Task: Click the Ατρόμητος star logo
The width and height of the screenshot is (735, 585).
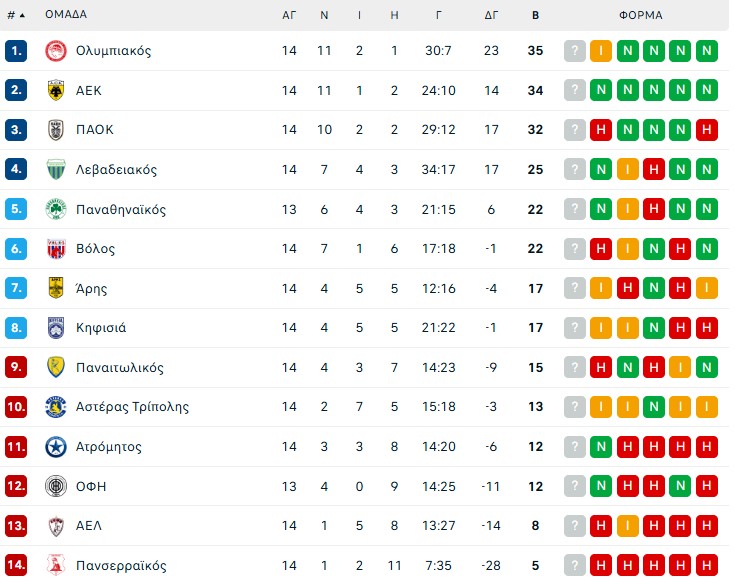Action: coord(55,447)
